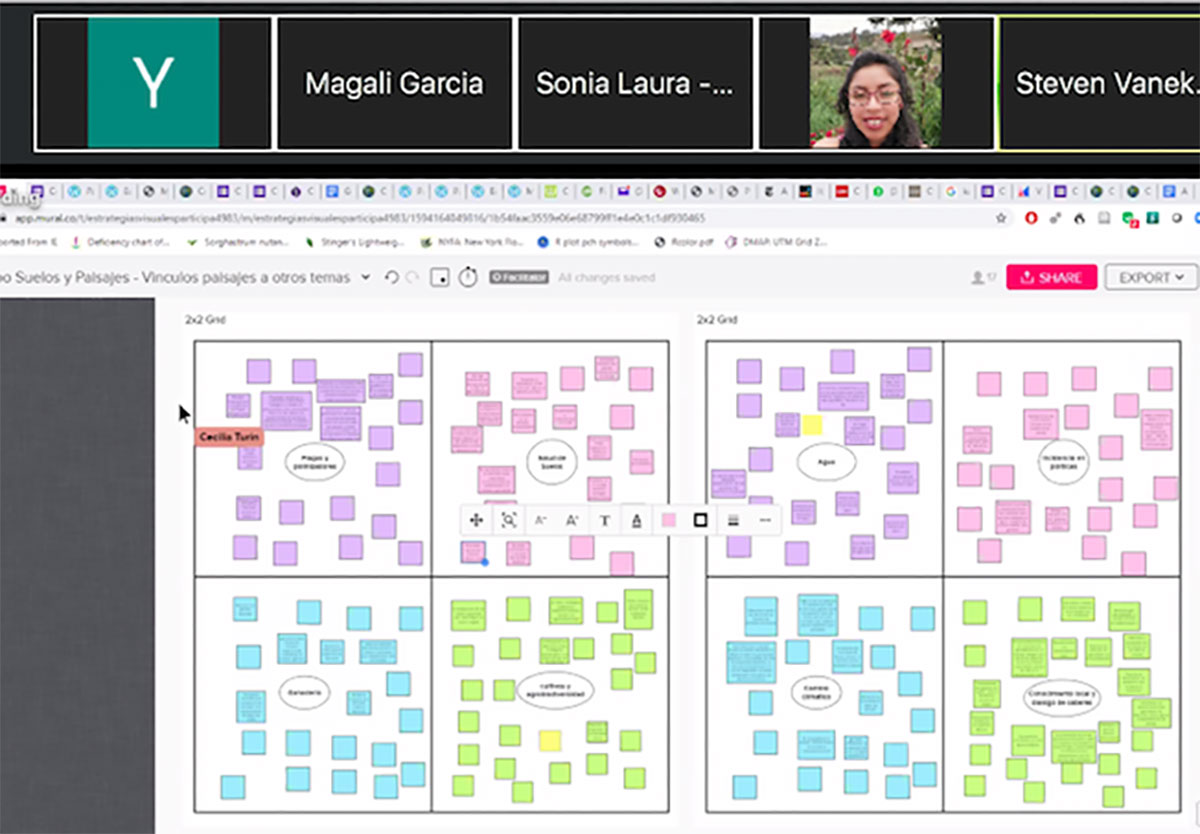1200x834 pixels.
Task: Click the SHARE button
Action: pyautogui.click(x=1051, y=278)
